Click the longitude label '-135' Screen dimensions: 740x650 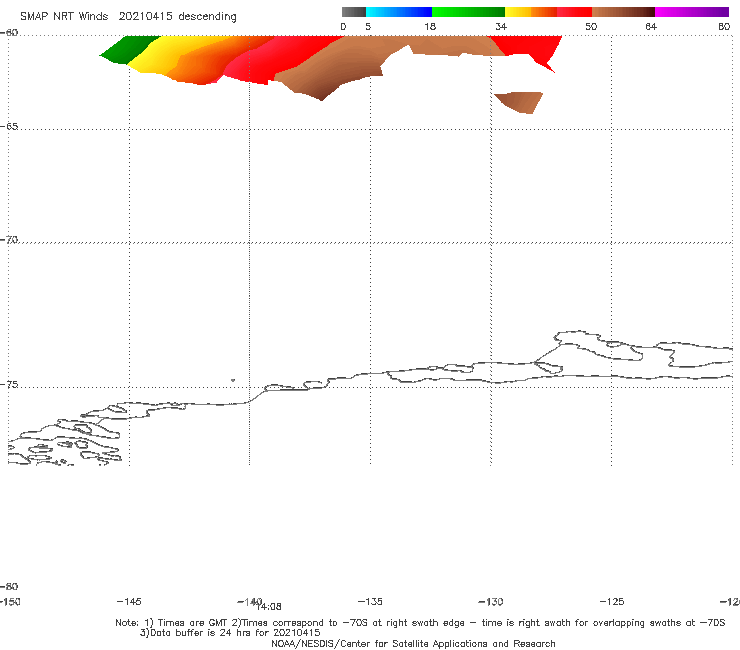pyautogui.click(x=370, y=602)
